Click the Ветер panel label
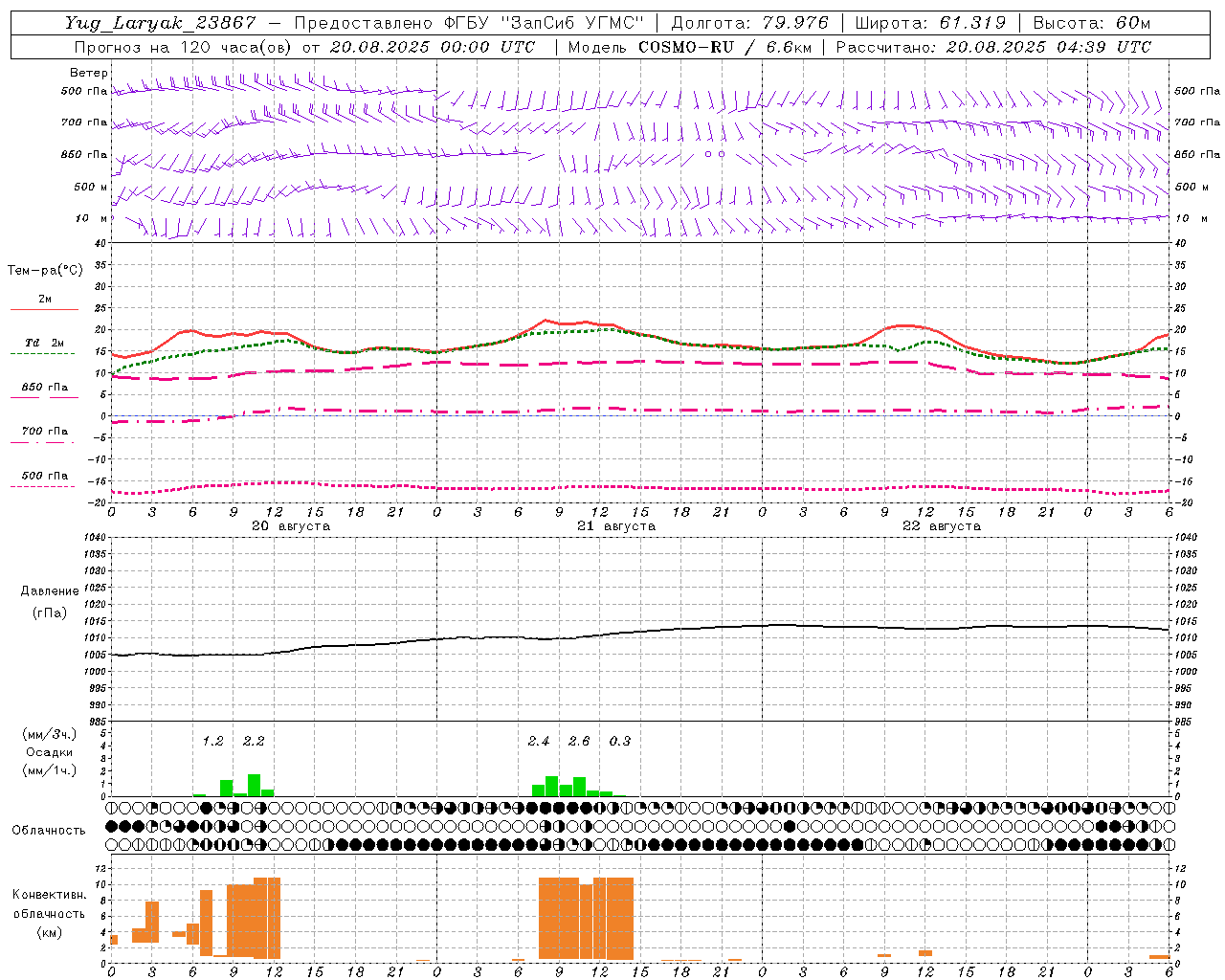Image resolution: width=1225 pixels, height=980 pixels. (89, 73)
